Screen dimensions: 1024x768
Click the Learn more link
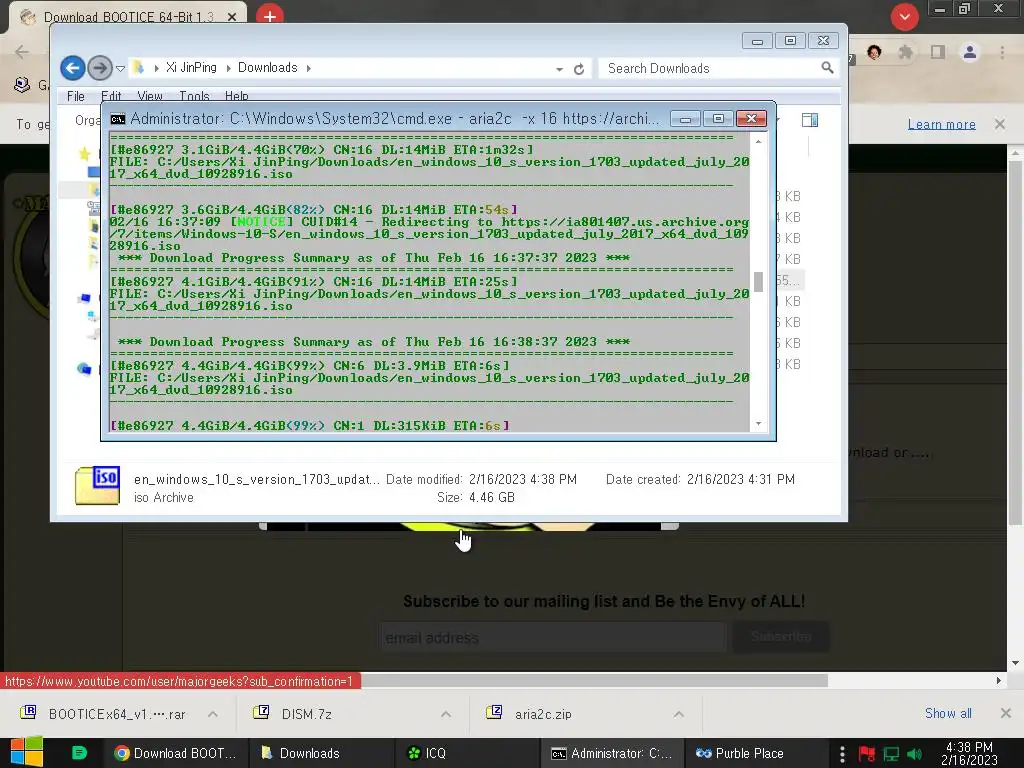click(x=942, y=124)
